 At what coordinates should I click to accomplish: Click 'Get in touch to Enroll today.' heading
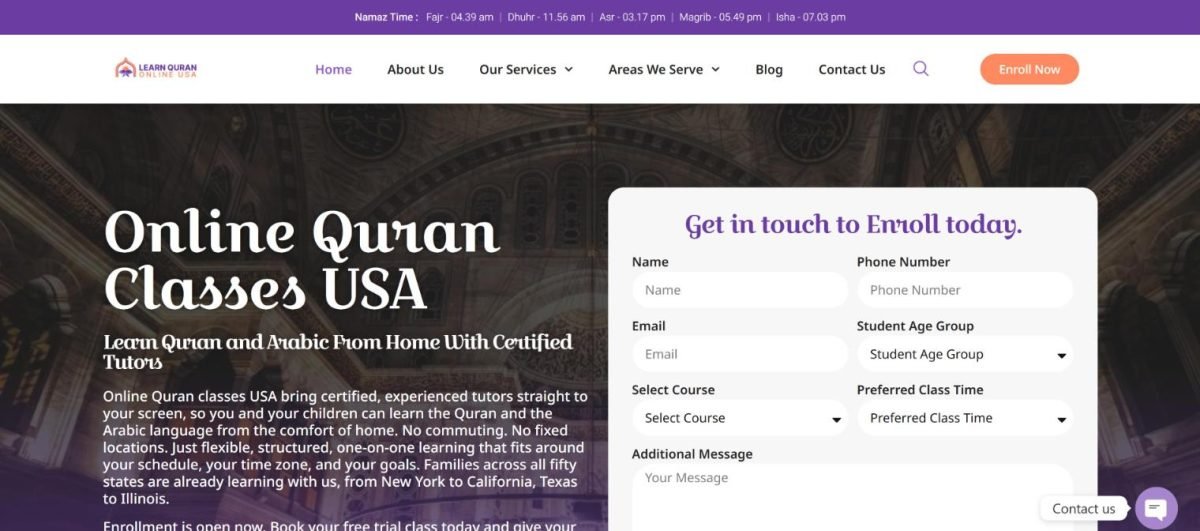coord(853,224)
